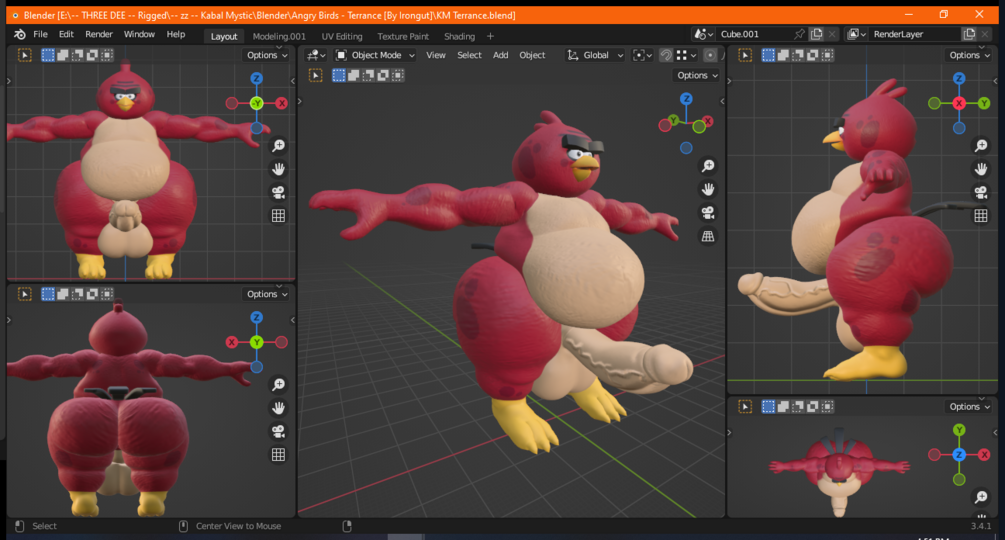Switch to the Shading workspace tab
This screenshot has height=540, width=1005.
click(x=460, y=37)
